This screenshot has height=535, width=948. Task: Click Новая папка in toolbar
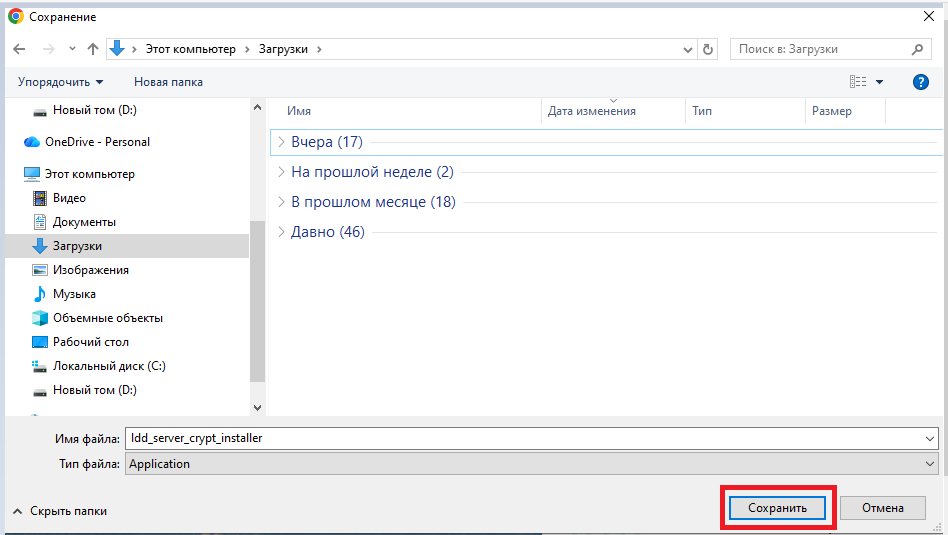(x=168, y=82)
